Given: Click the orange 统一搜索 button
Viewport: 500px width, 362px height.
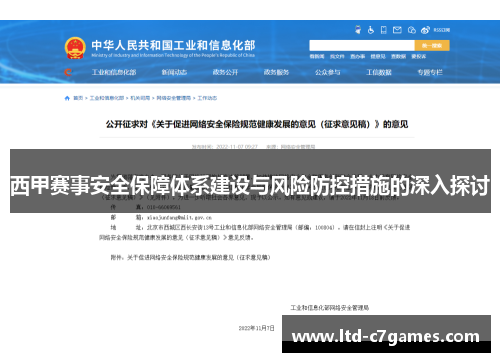Looking at the screenshot, I should (x=432, y=45).
